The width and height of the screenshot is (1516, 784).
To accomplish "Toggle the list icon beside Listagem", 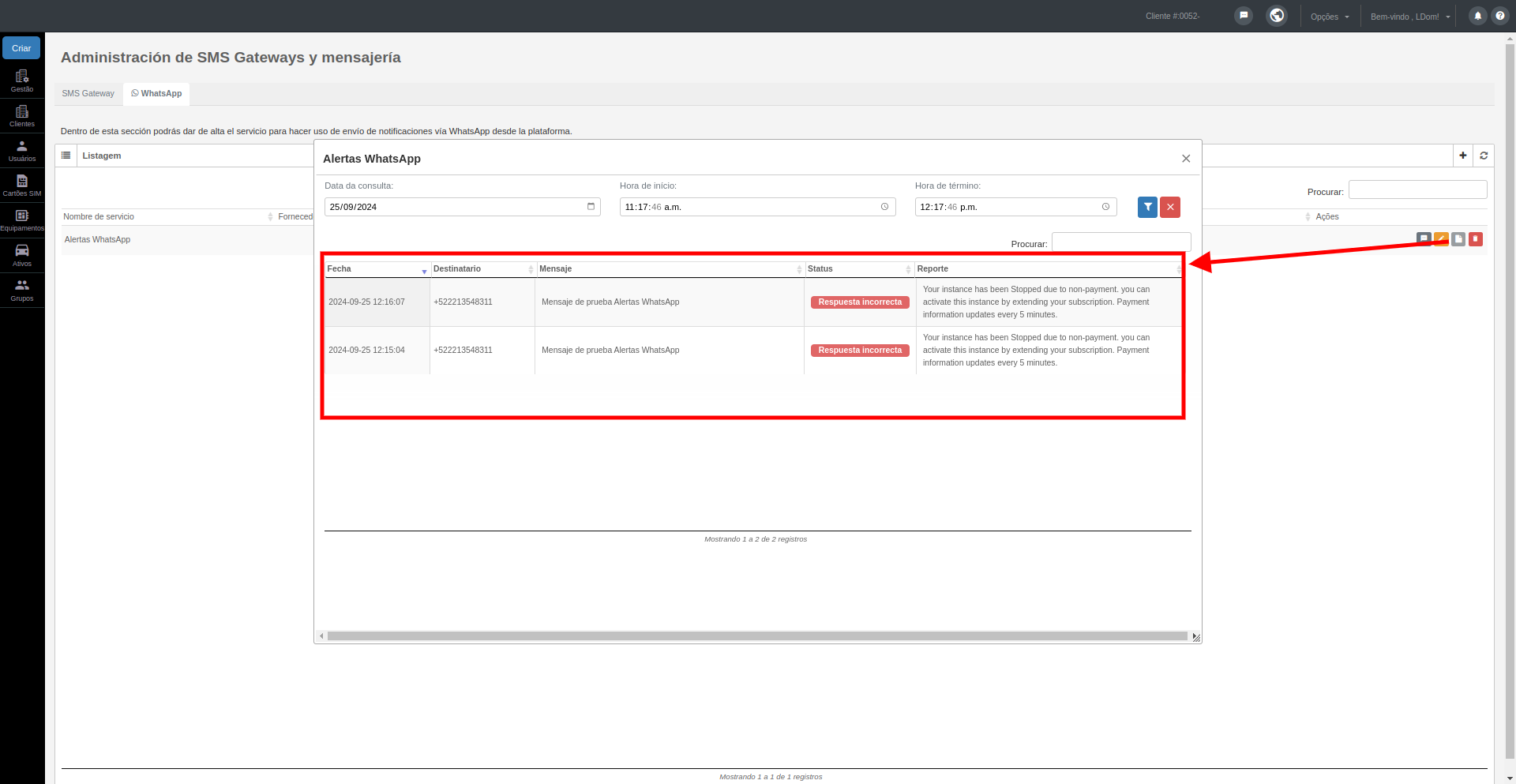I will 66,156.
